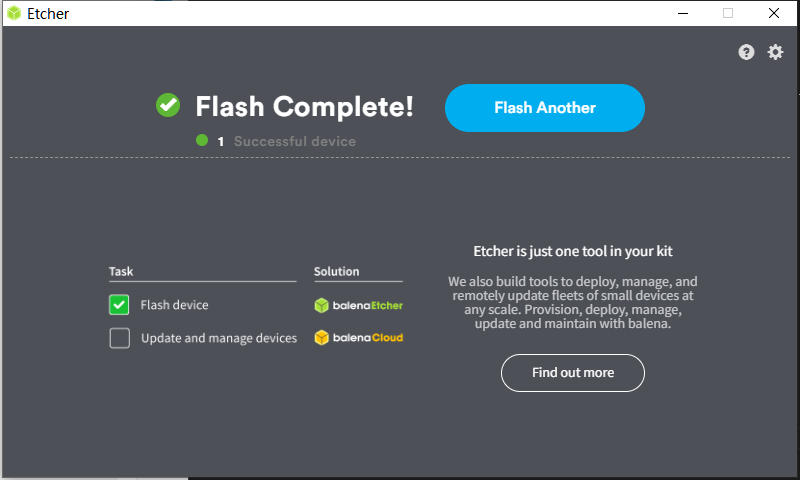Image resolution: width=800 pixels, height=480 pixels.
Task: Click the 'Flash device' task label
Action: pyautogui.click(x=174, y=305)
